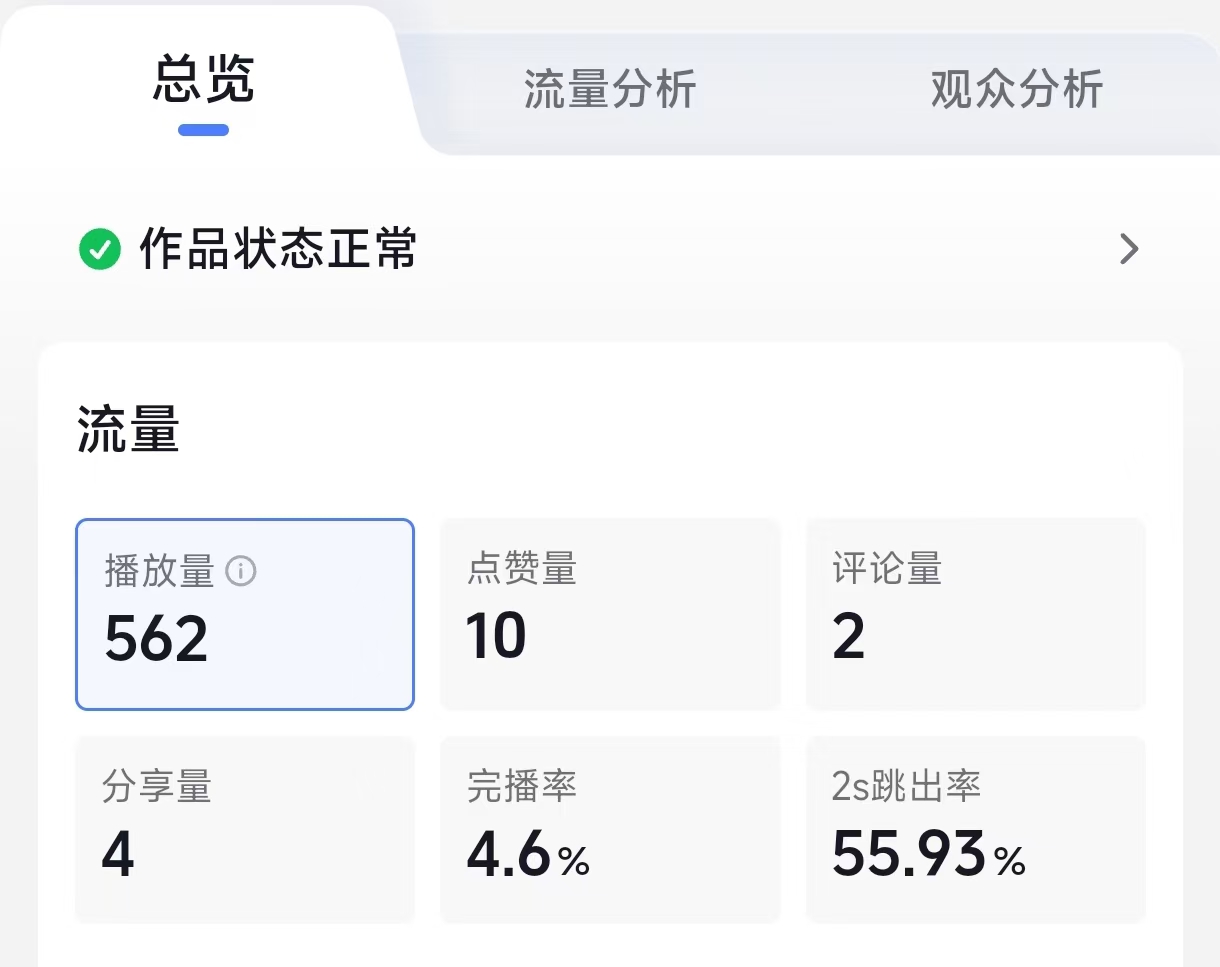The height and width of the screenshot is (967, 1220).
Task: Pick the 分享量 metric card label
Action: 157,787
